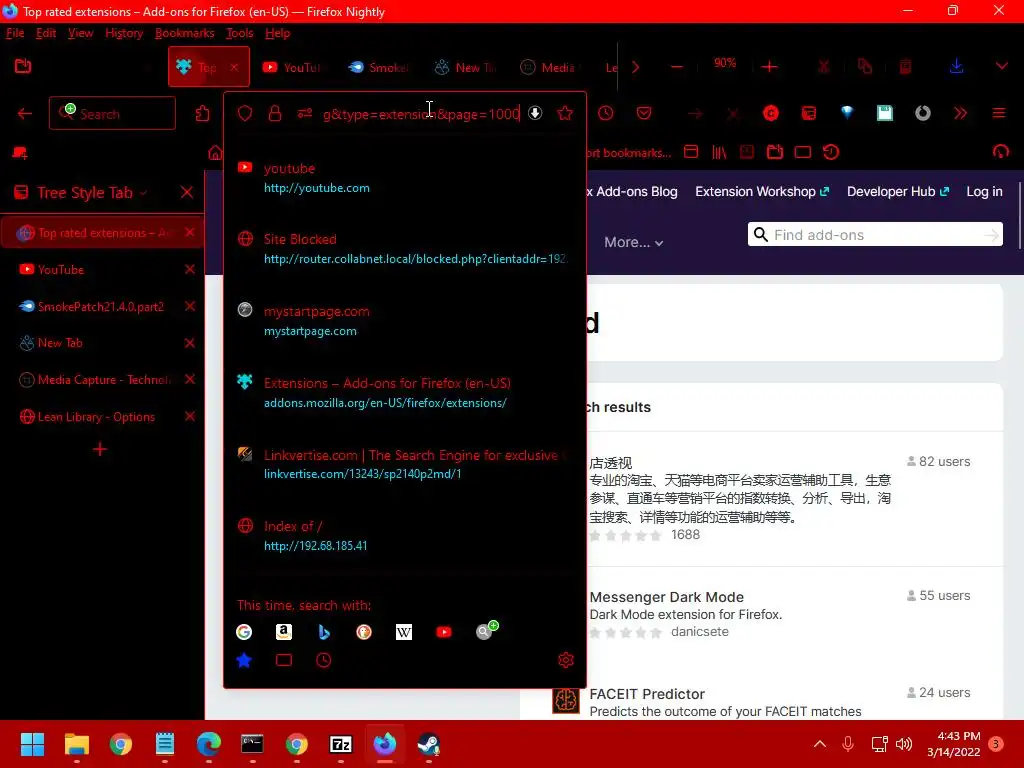
Task: Select the Site Blocked suggestion
Action: coord(405,249)
